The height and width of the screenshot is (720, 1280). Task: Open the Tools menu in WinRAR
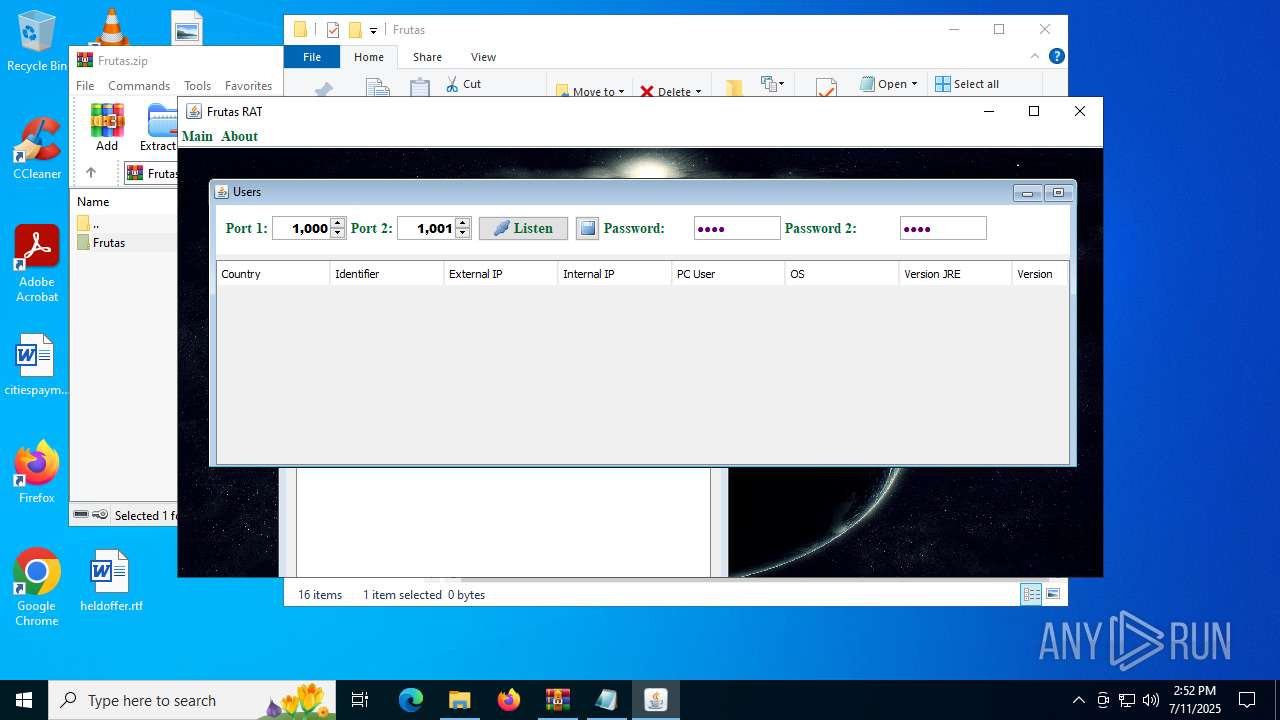(x=197, y=85)
